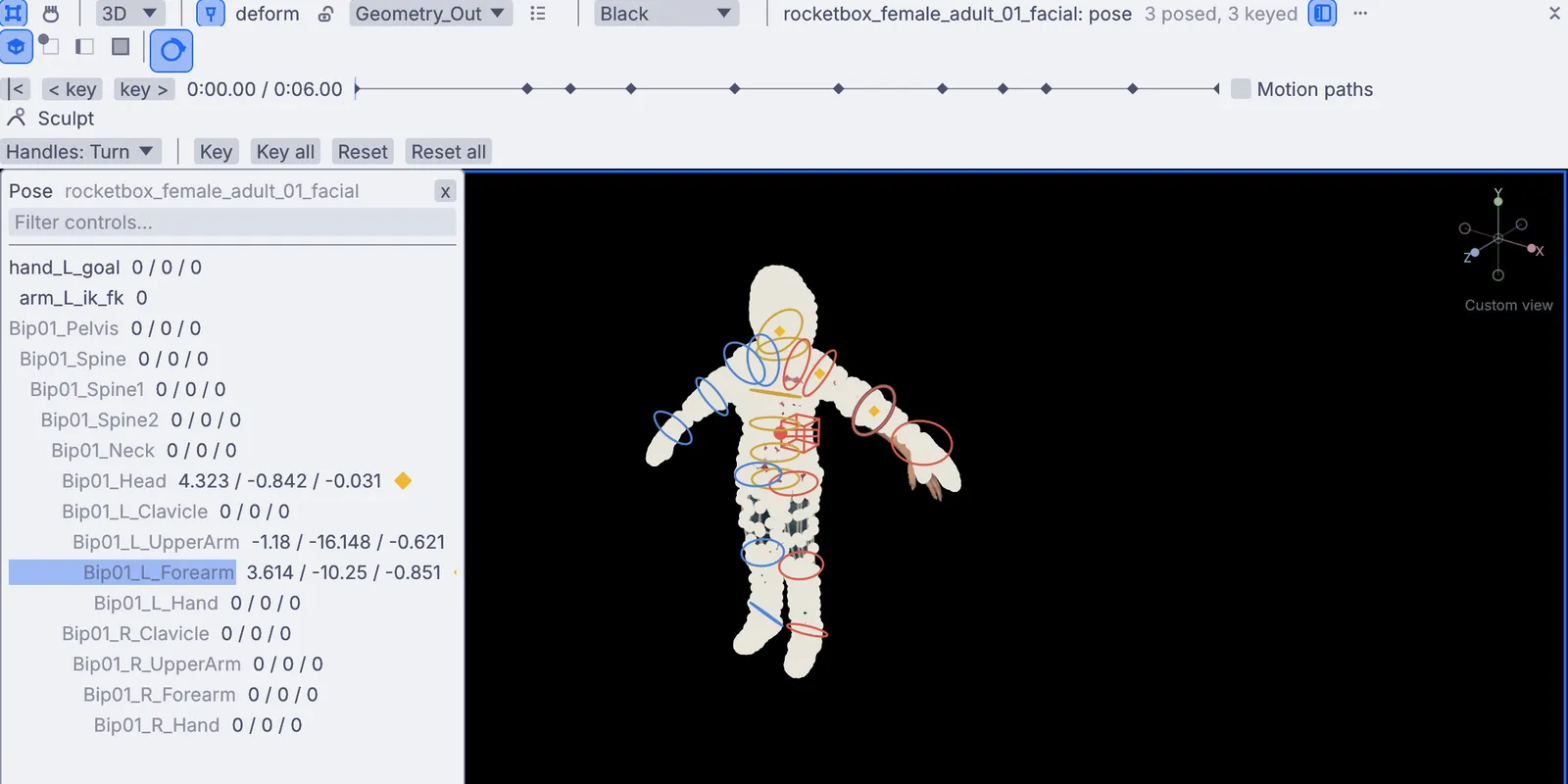Click the blue cube shading icon
Image resolution: width=1568 pixels, height=784 pixels.
pyautogui.click(x=16, y=46)
